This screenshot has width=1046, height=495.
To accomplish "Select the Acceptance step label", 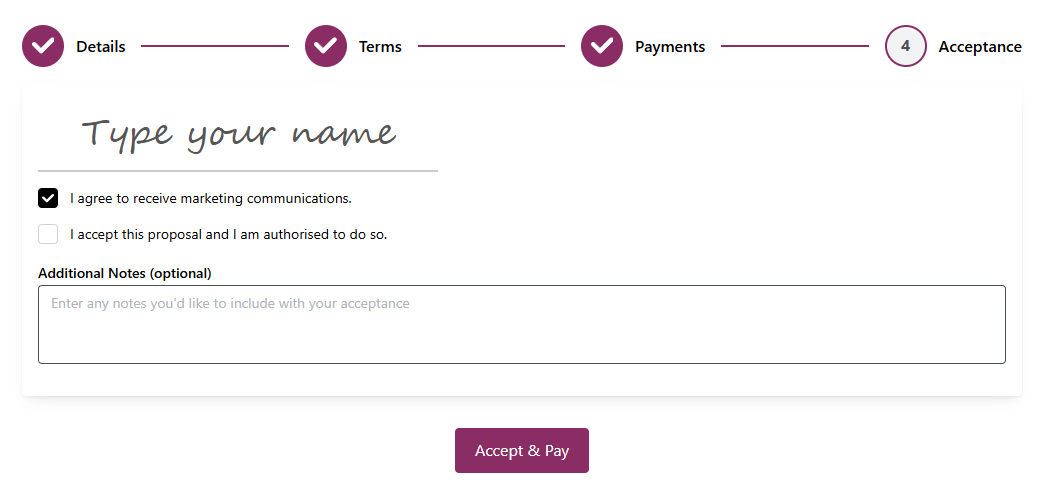I will 980,47.
